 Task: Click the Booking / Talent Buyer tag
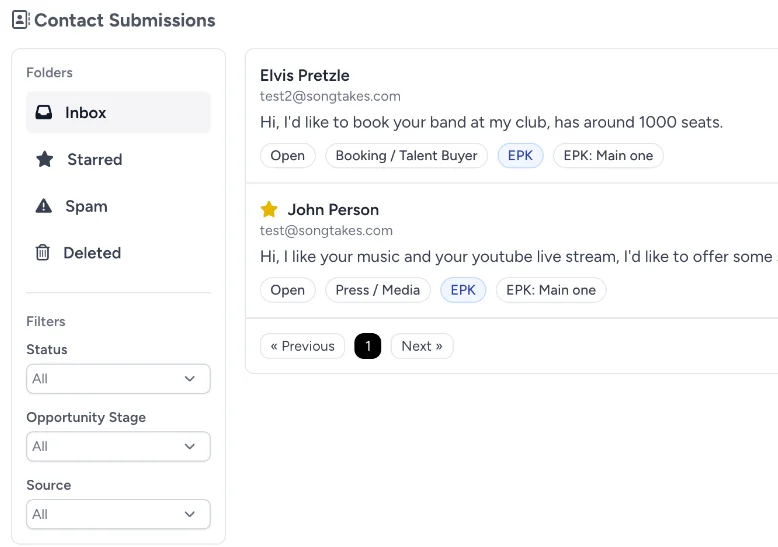tap(407, 156)
